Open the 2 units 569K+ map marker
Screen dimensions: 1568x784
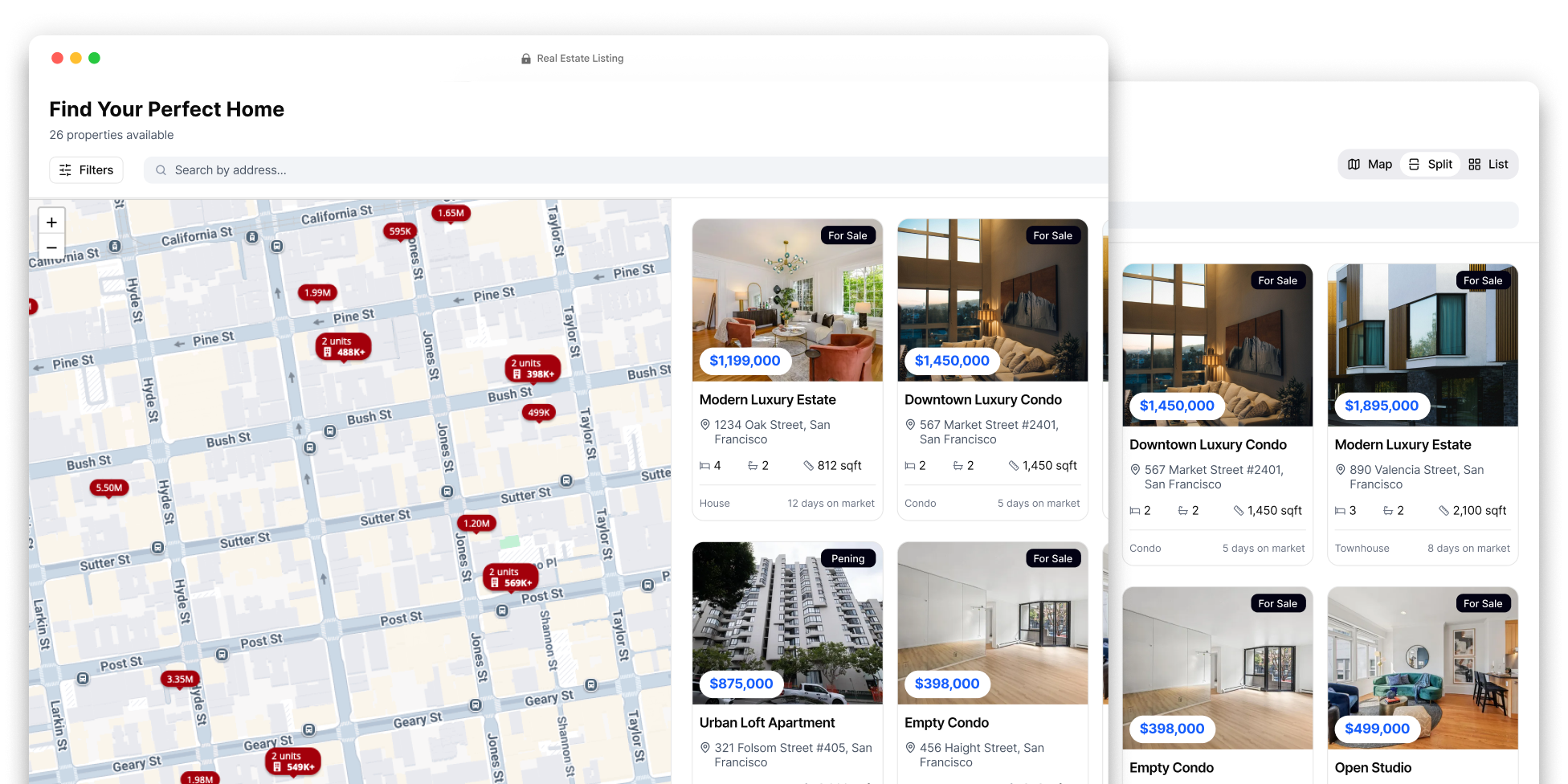(510, 578)
